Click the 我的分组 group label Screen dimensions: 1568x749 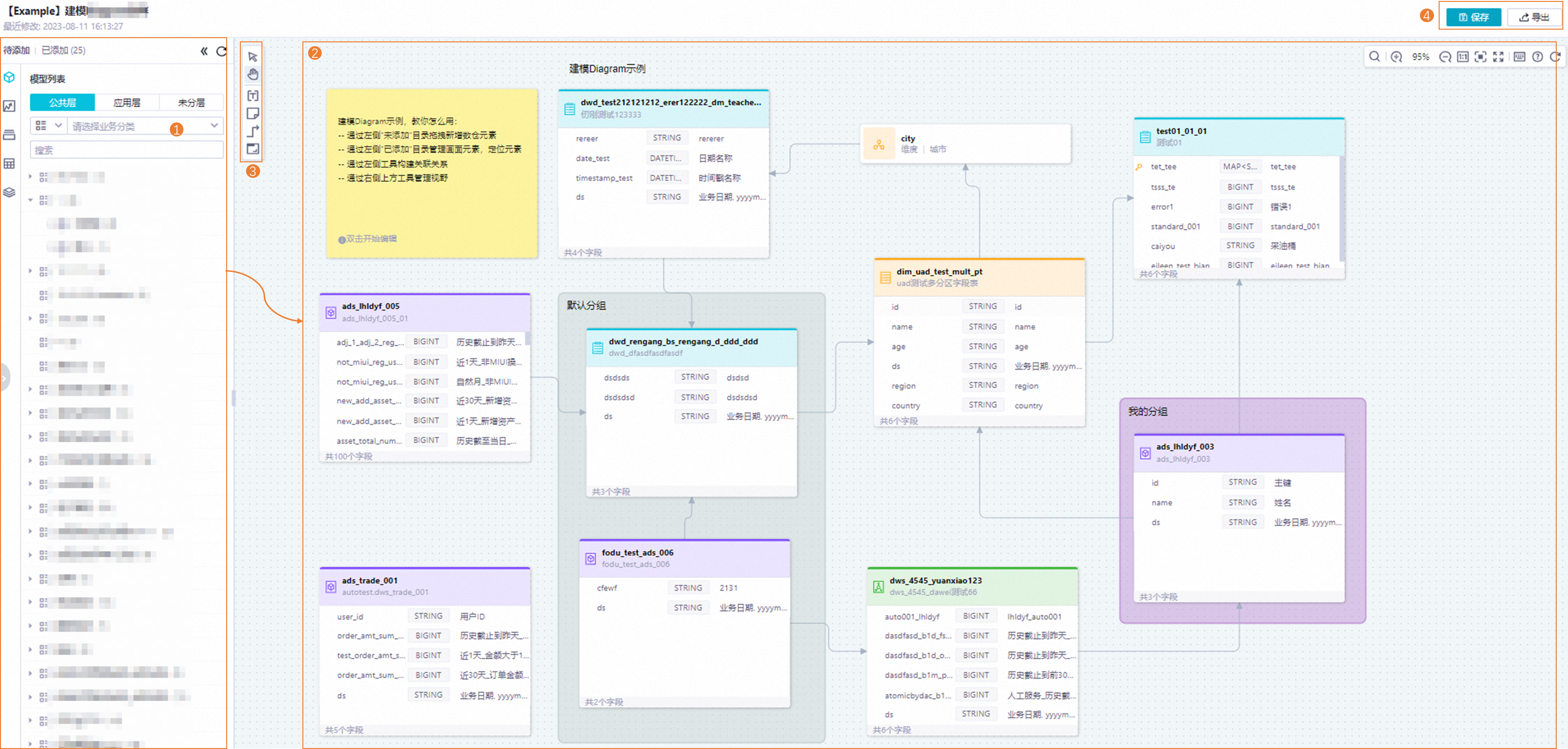point(1148,412)
